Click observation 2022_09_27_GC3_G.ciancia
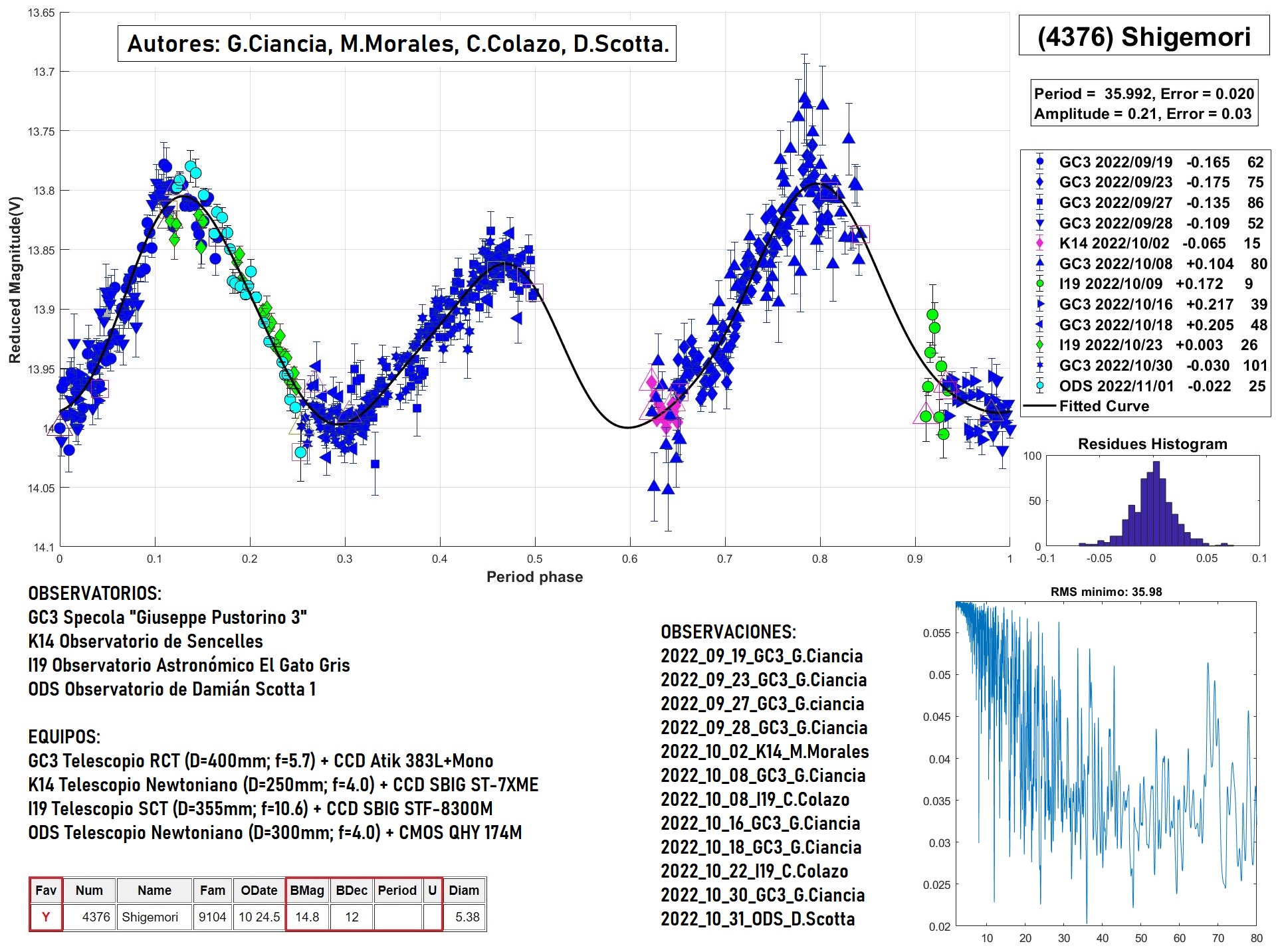Viewport: 1280px width, 952px height. point(762,704)
